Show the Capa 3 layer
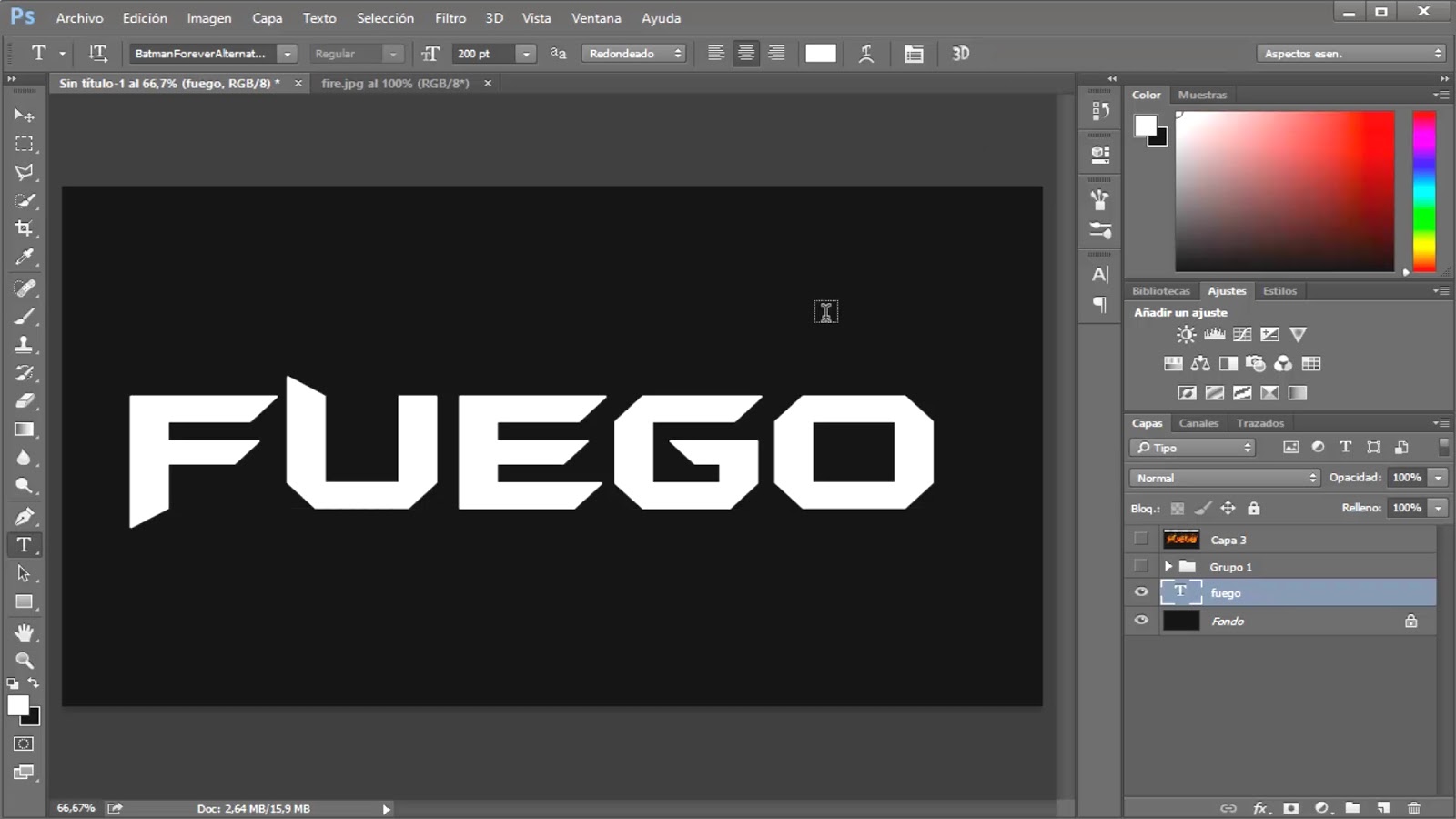 pyautogui.click(x=1141, y=540)
